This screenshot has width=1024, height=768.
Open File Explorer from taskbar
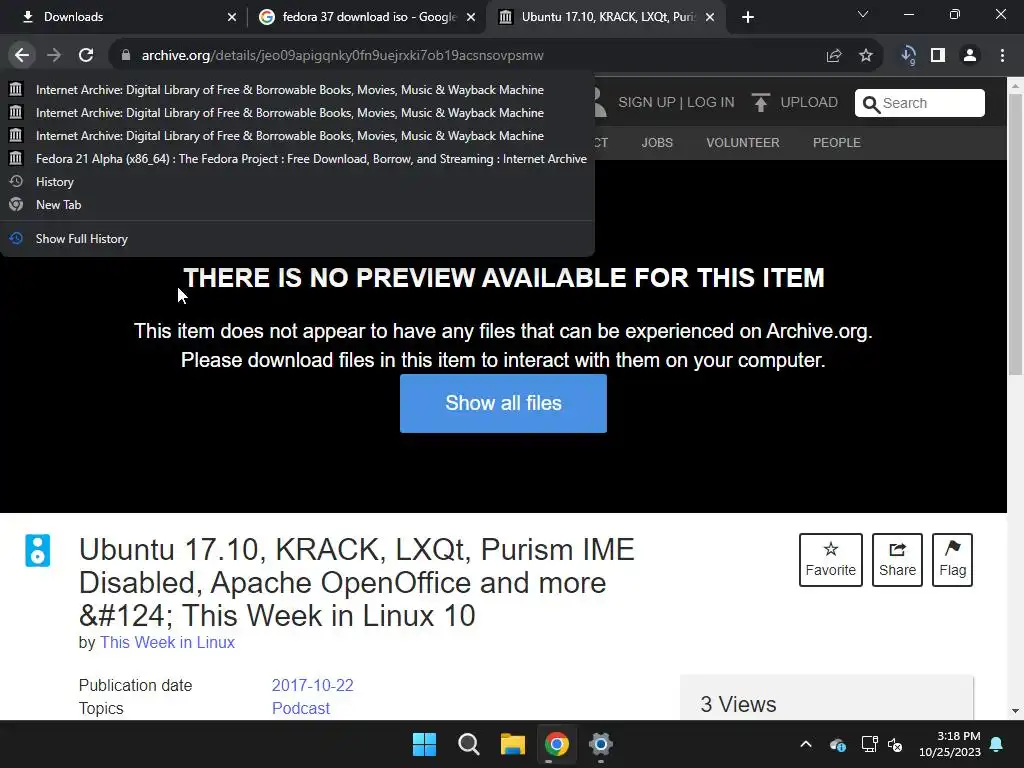pyautogui.click(x=513, y=744)
